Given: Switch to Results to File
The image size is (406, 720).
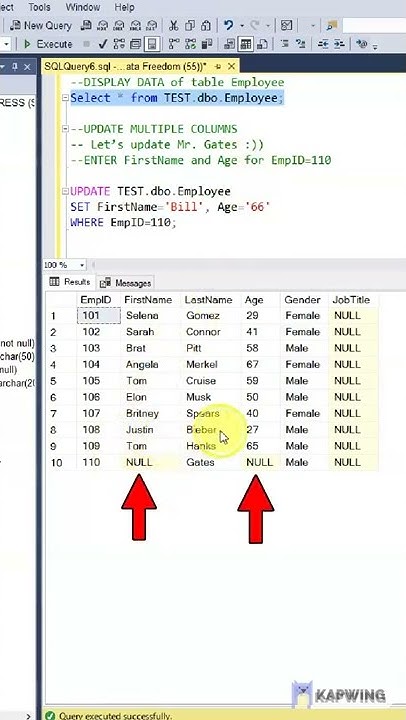Looking at the screenshot, I should tap(262, 45).
